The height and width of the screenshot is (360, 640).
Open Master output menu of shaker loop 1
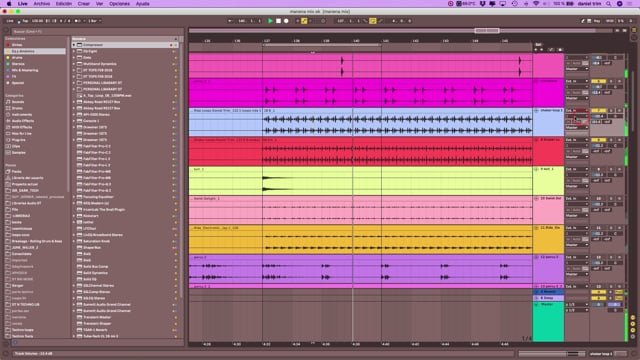[577, 128]
